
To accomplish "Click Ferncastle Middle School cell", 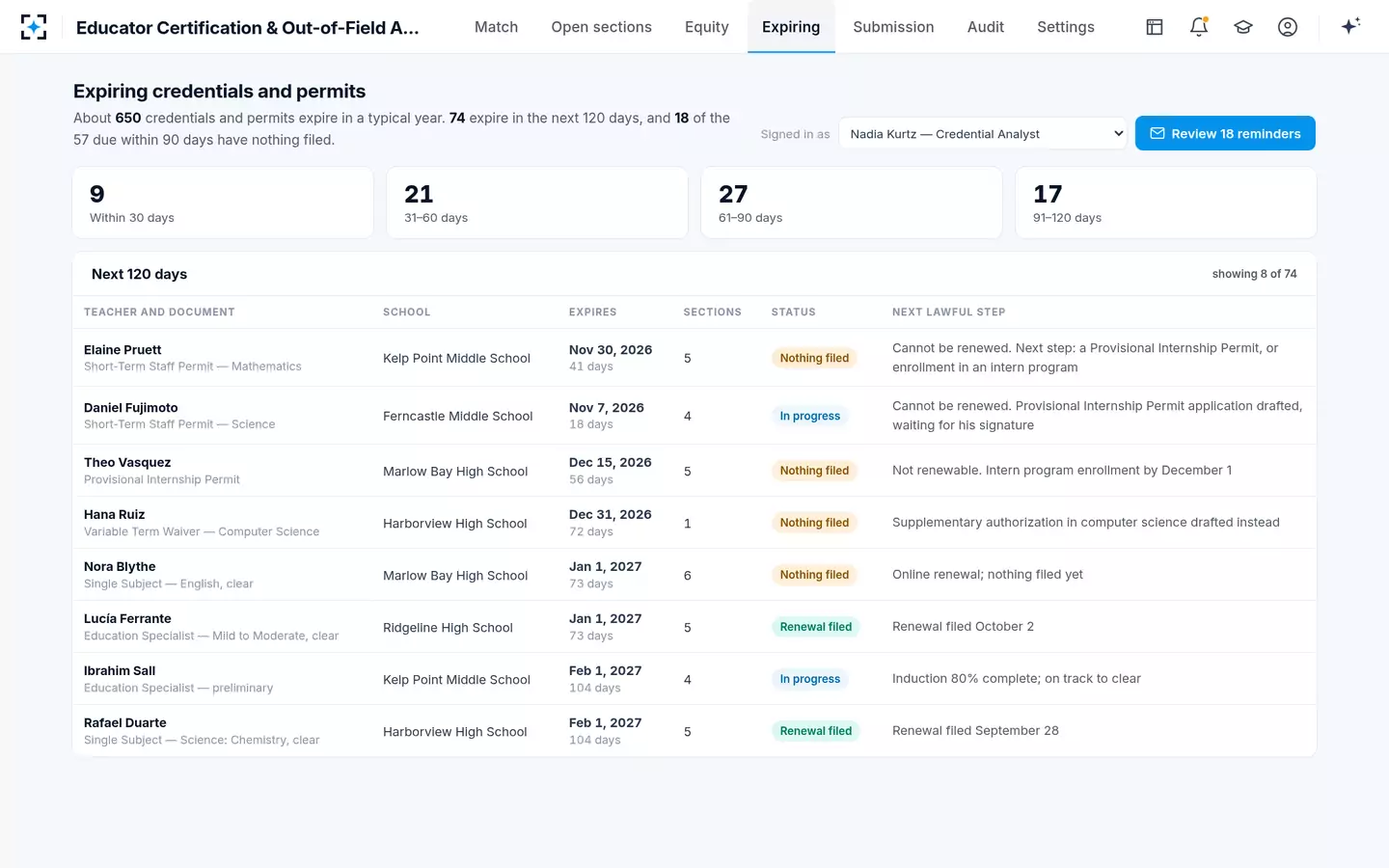I will pos(458,417).
